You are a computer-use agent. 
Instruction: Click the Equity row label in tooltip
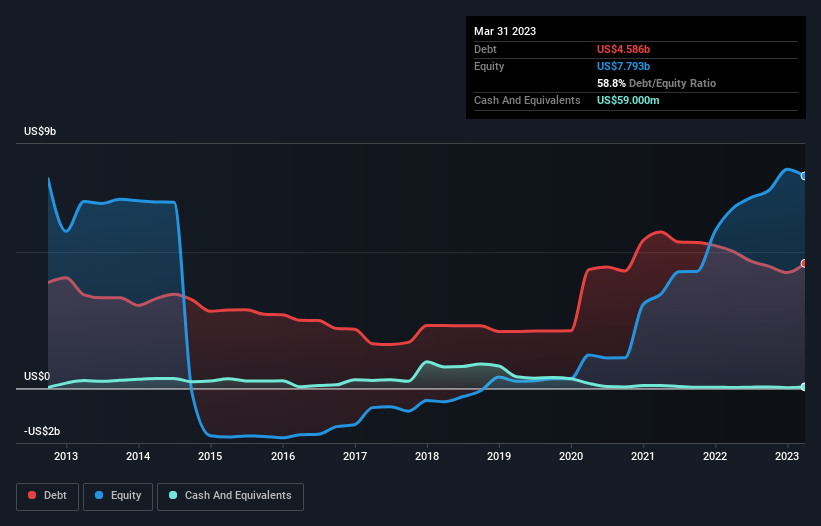pos(489,66)
